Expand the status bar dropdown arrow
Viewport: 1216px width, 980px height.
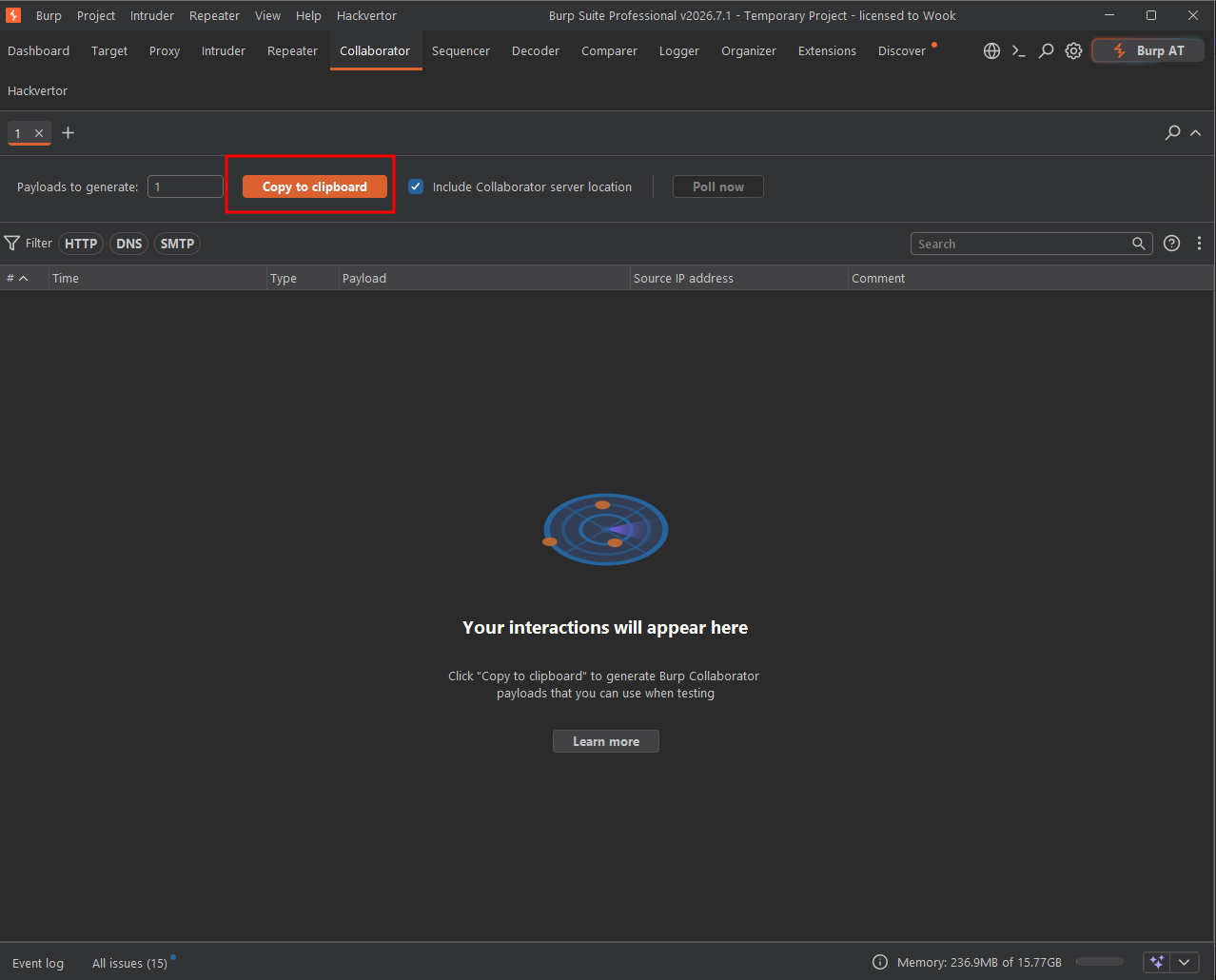pyautogui.click(x=1185, y=962)
